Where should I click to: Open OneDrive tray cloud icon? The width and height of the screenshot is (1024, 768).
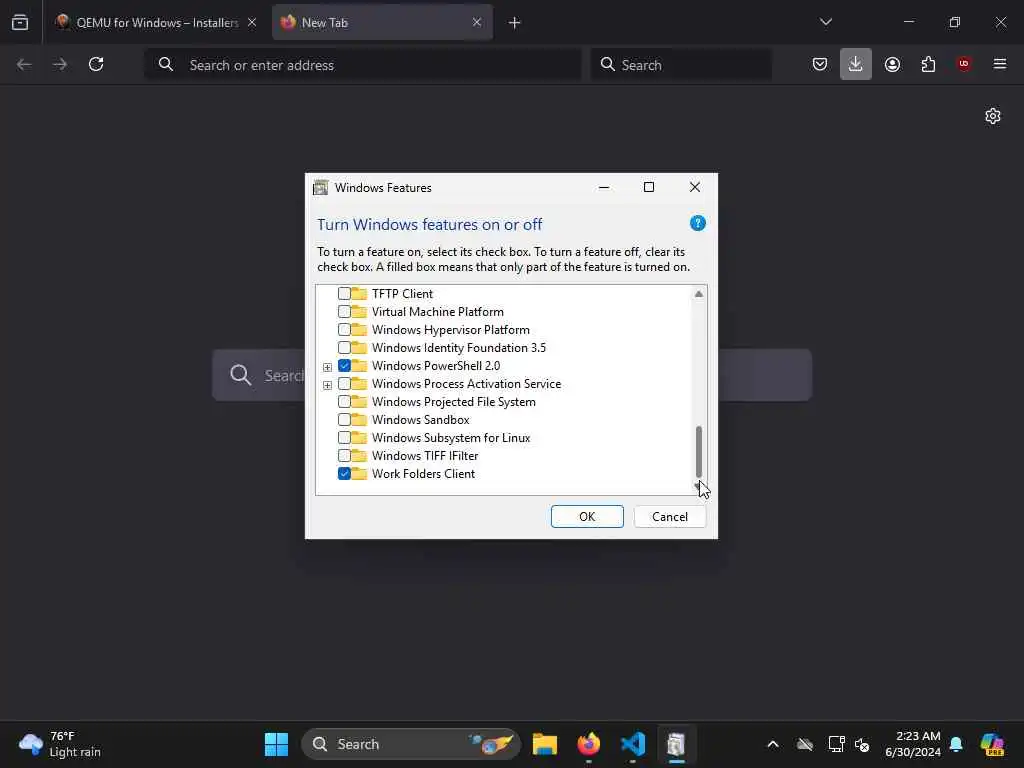pyautogui.click(x=805, y=744)
